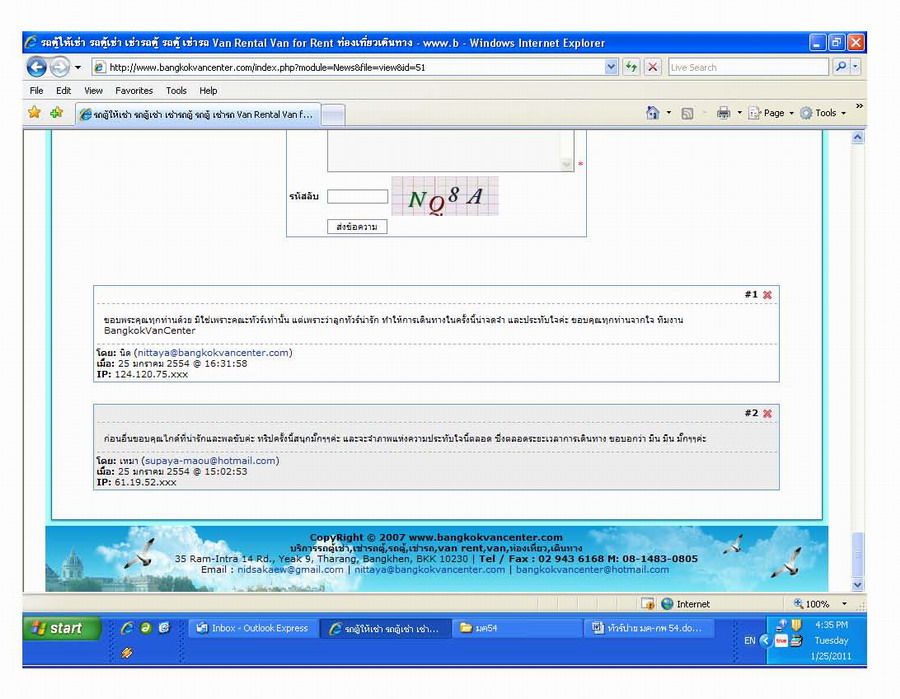Screen dimensions: 900x699
Task: Click the bangkokvancenter@hotmail.com footer link
Action: 592,570
